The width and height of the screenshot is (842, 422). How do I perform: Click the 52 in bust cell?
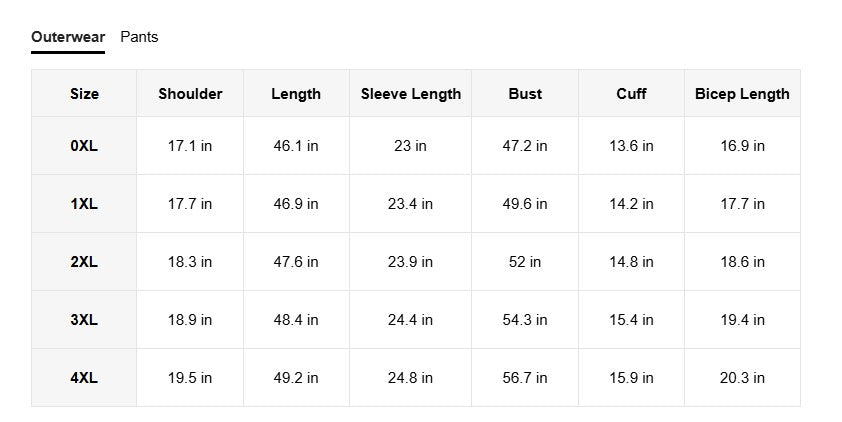[525, 262]
